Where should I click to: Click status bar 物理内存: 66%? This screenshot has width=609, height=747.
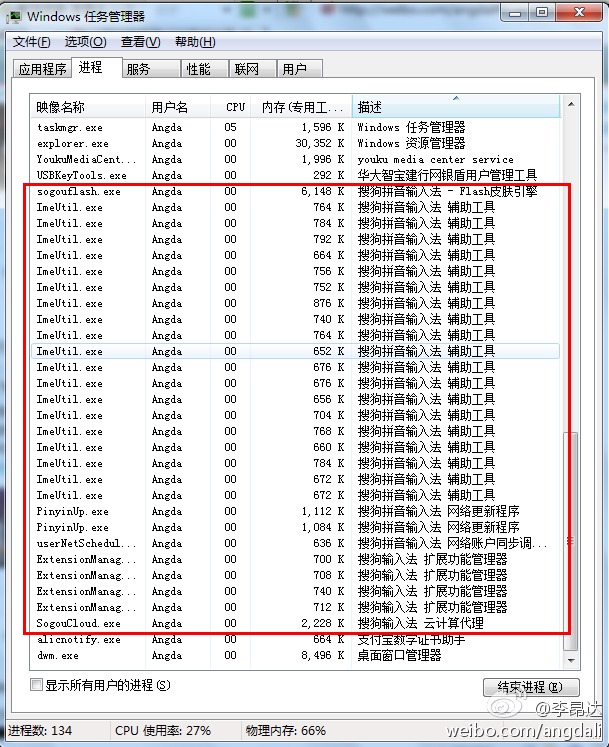285,730
